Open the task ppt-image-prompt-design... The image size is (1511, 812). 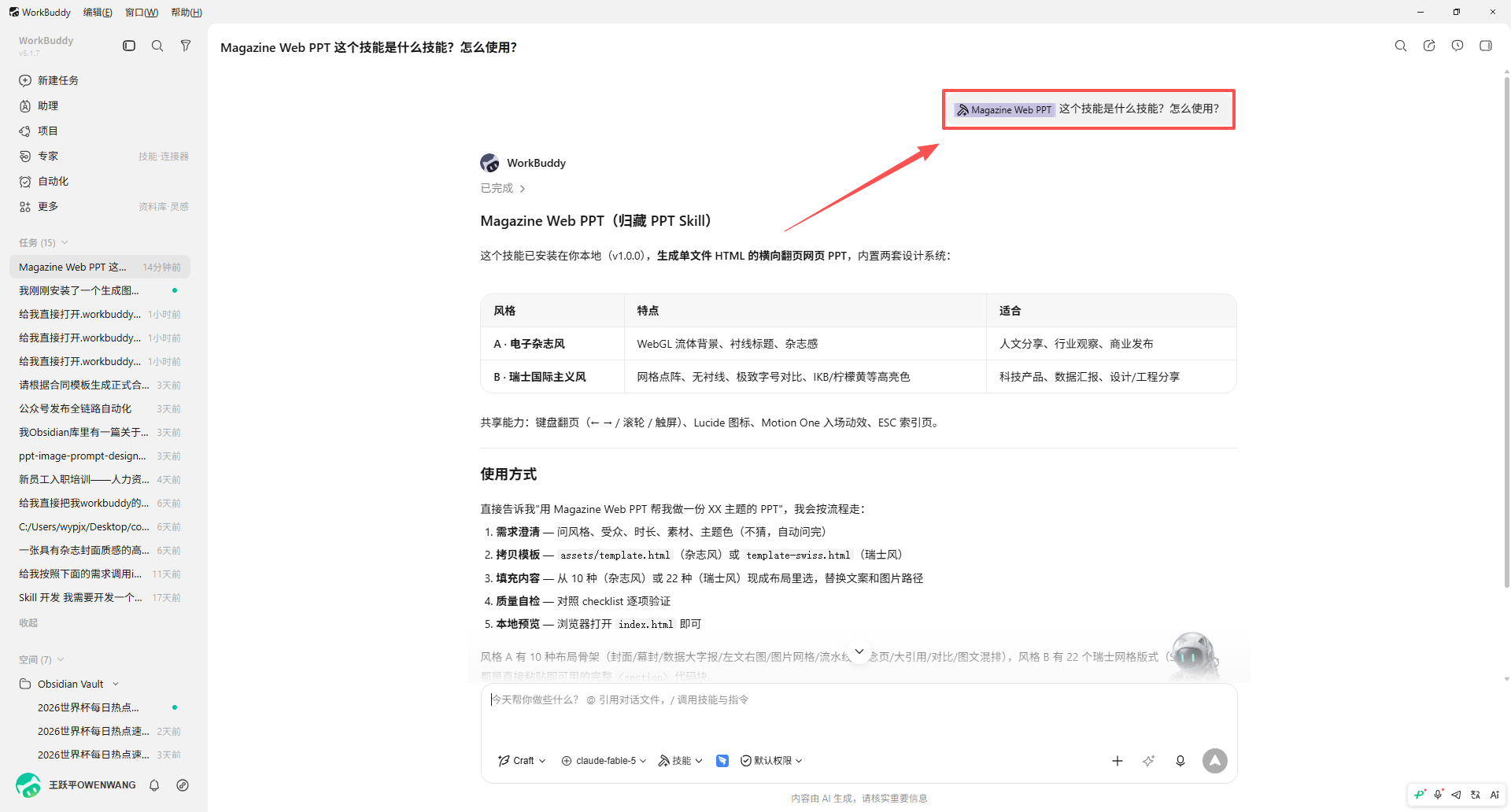point(100,456)
